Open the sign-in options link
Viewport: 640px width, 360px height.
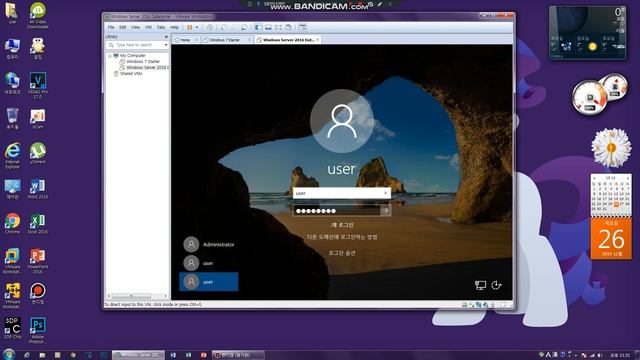pyautogui.click(x=342, y=253)
